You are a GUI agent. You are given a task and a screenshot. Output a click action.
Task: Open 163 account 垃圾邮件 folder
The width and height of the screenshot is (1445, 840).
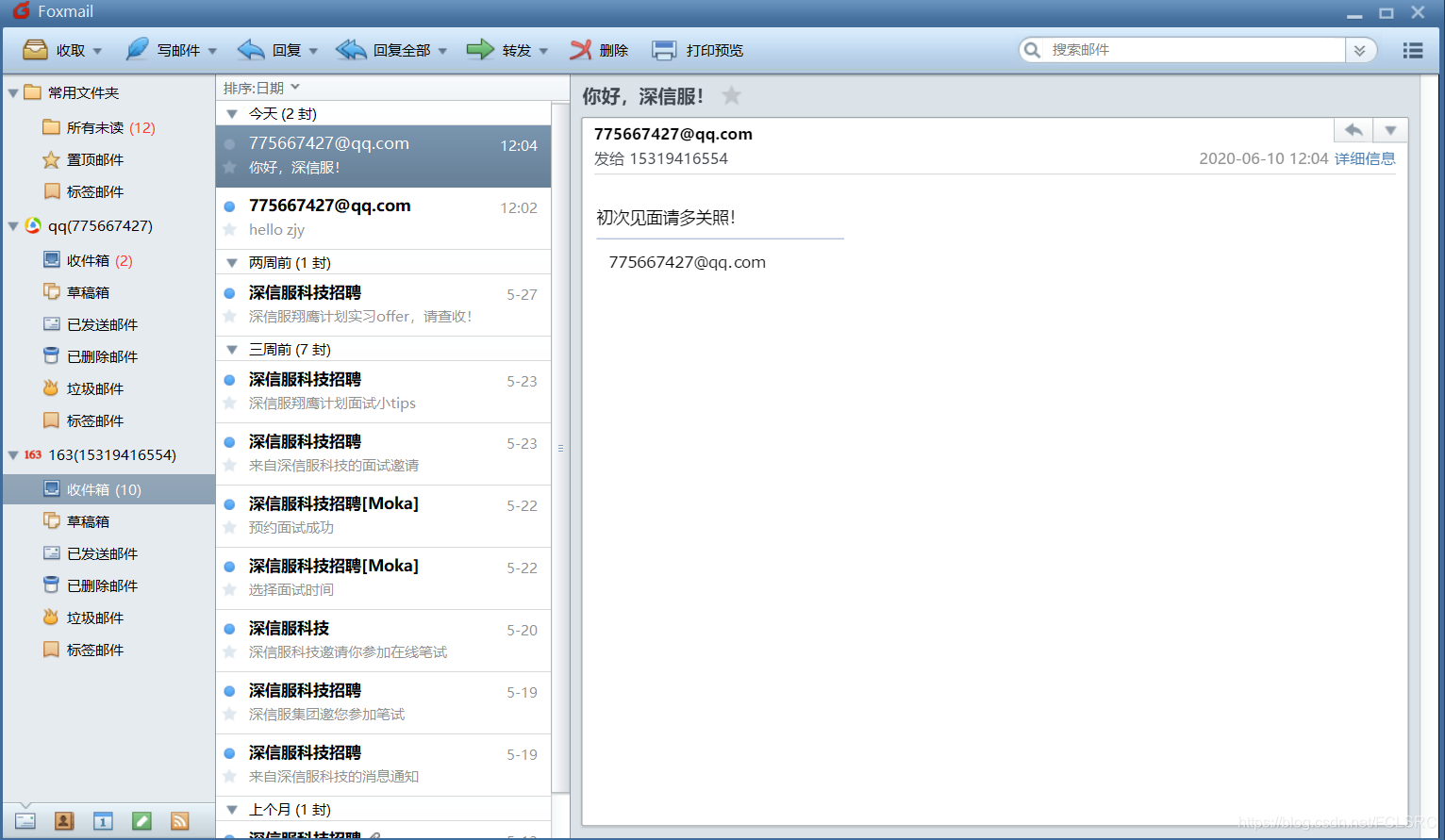[x=95, y=618]
